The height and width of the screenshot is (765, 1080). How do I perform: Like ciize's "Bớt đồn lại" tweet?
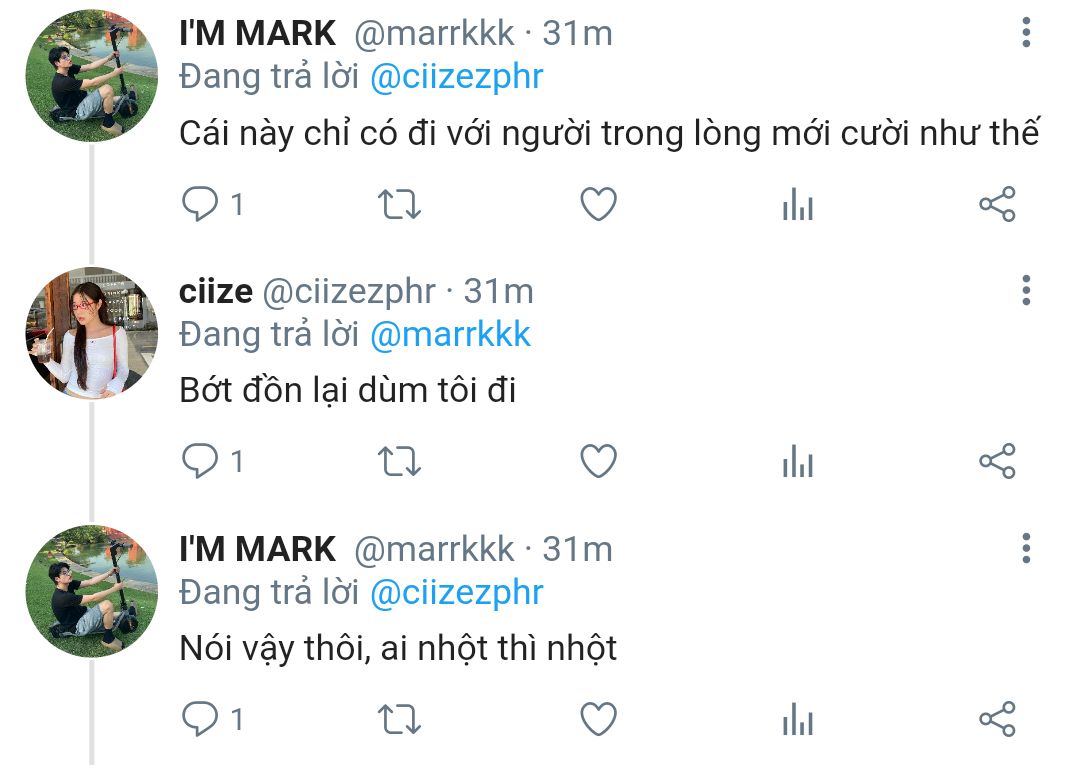(598, 461)
